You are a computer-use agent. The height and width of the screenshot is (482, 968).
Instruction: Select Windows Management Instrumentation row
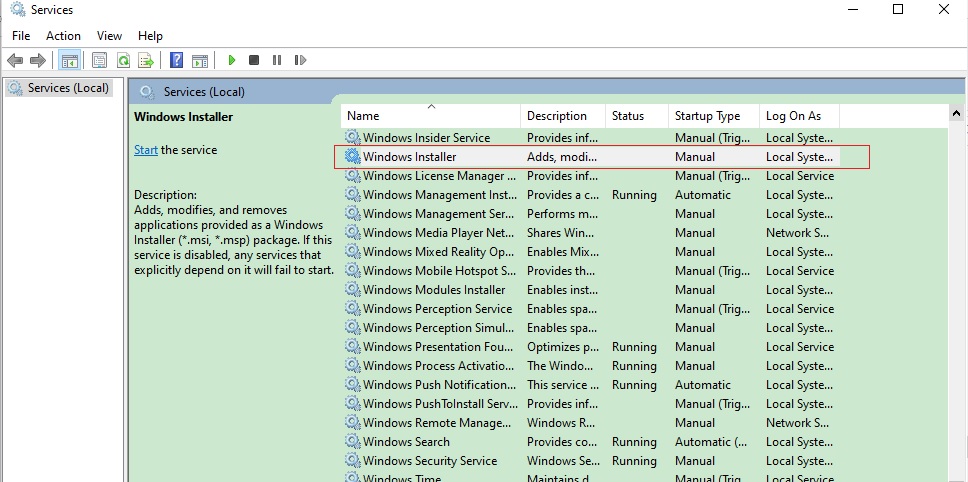[x=590, y=195]
